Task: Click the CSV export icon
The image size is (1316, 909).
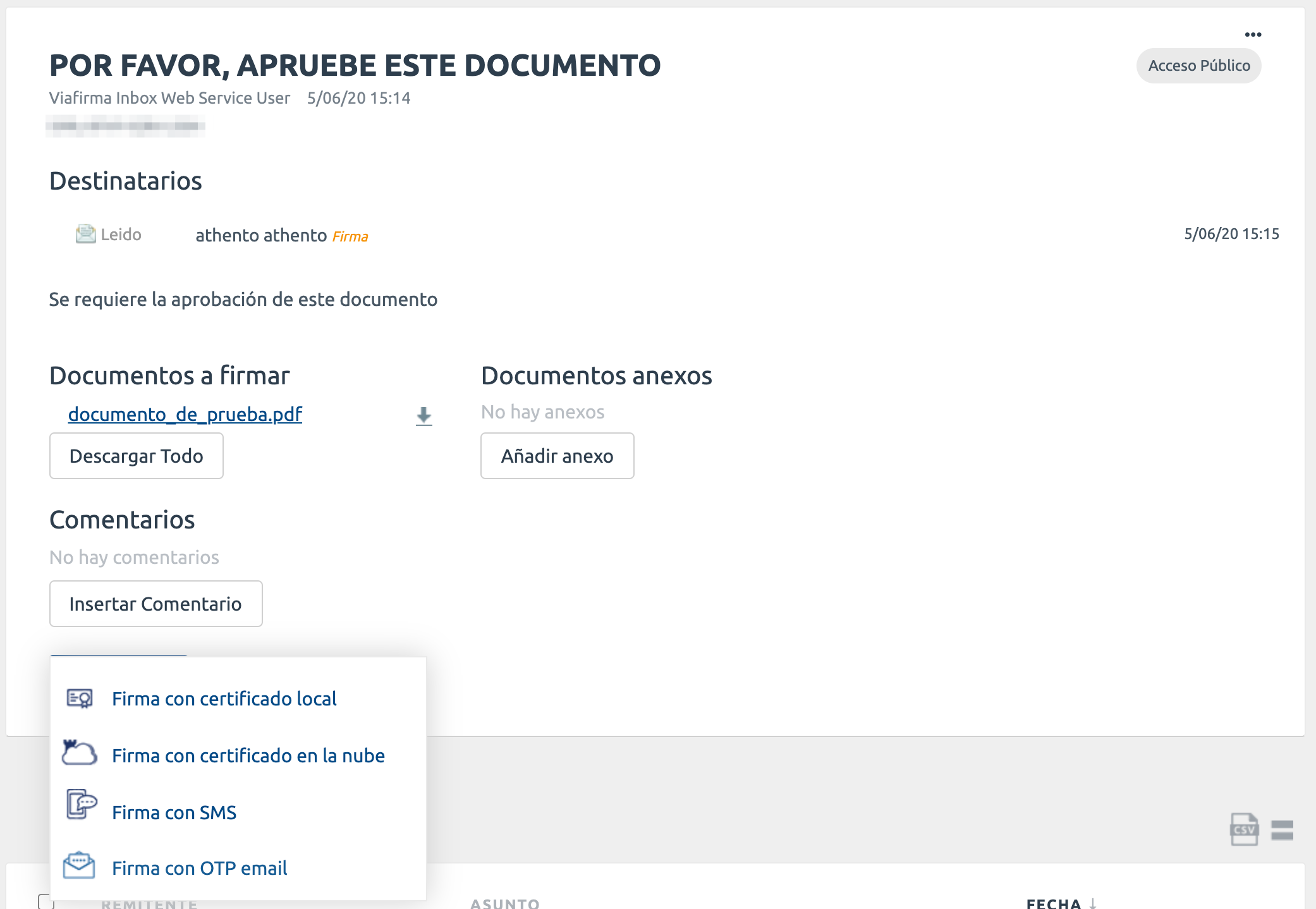Action: (1243, 829)
